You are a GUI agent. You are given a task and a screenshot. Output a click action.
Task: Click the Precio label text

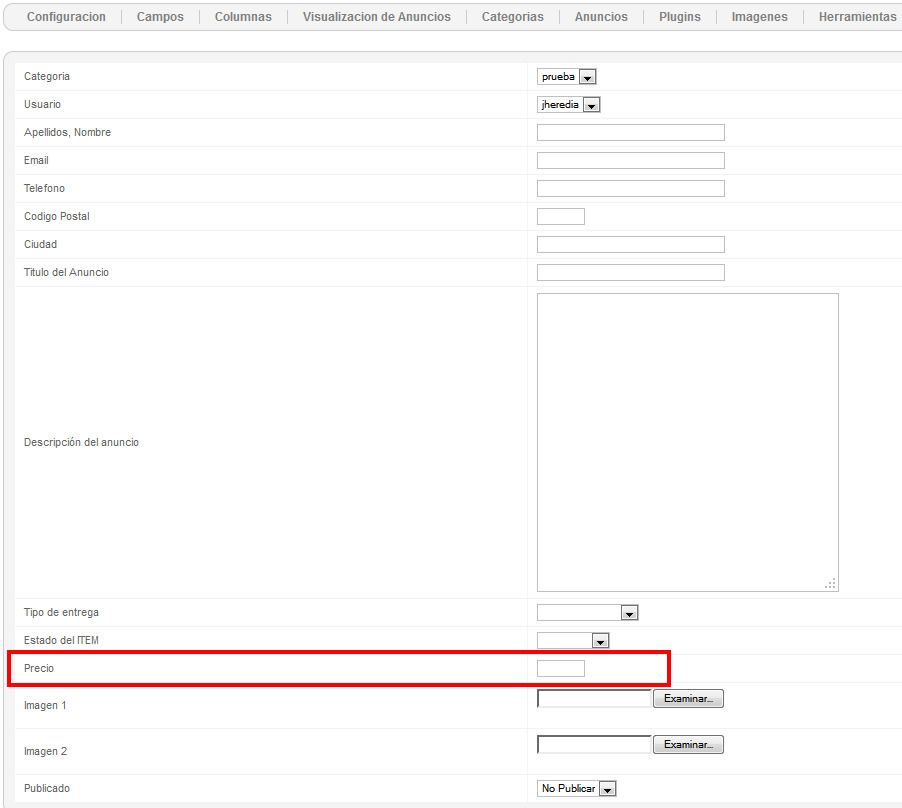39,668
